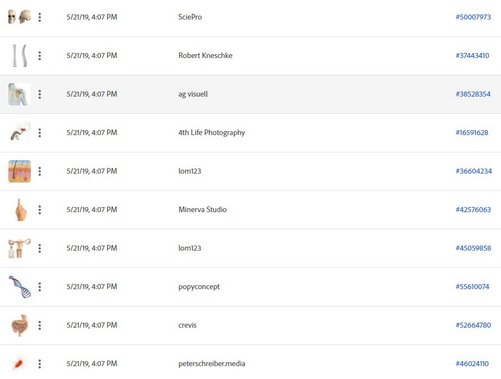Open asset link #38528354
This screenshot has height=379, width=501.
(473, 94)
